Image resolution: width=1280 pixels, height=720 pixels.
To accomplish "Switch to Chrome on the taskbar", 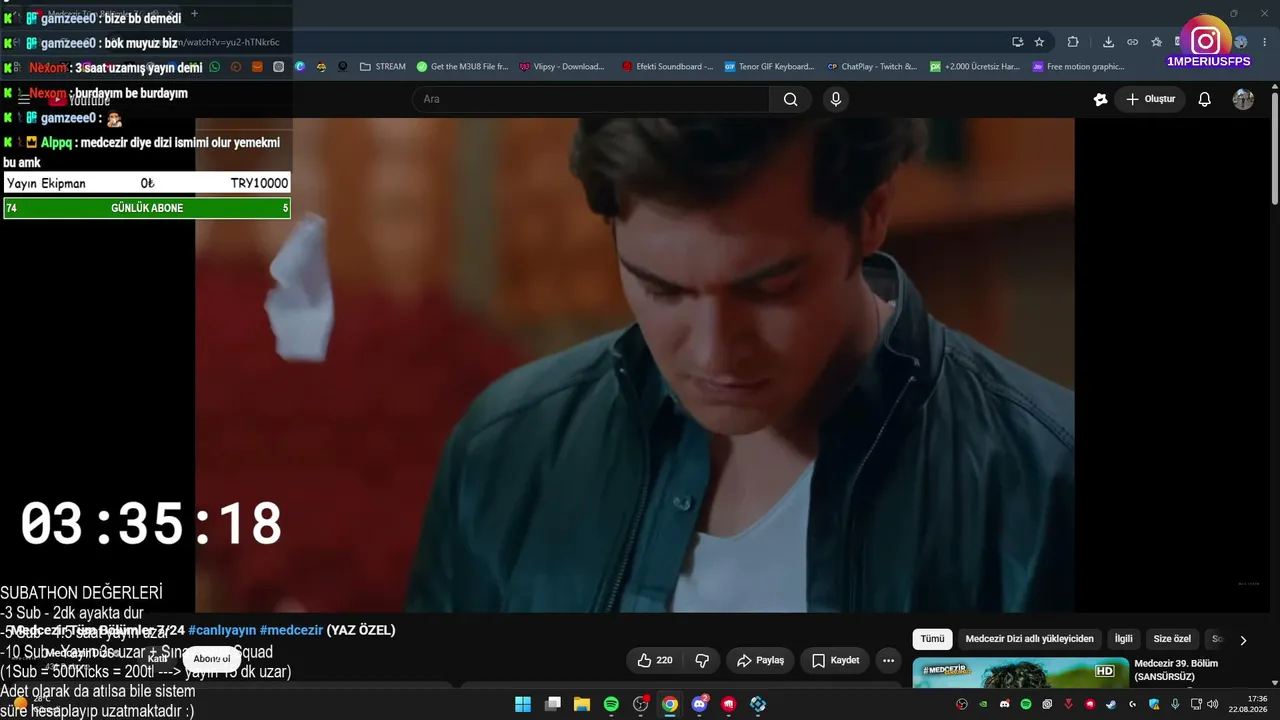I will pyautogui.click(x=670, y=704).
